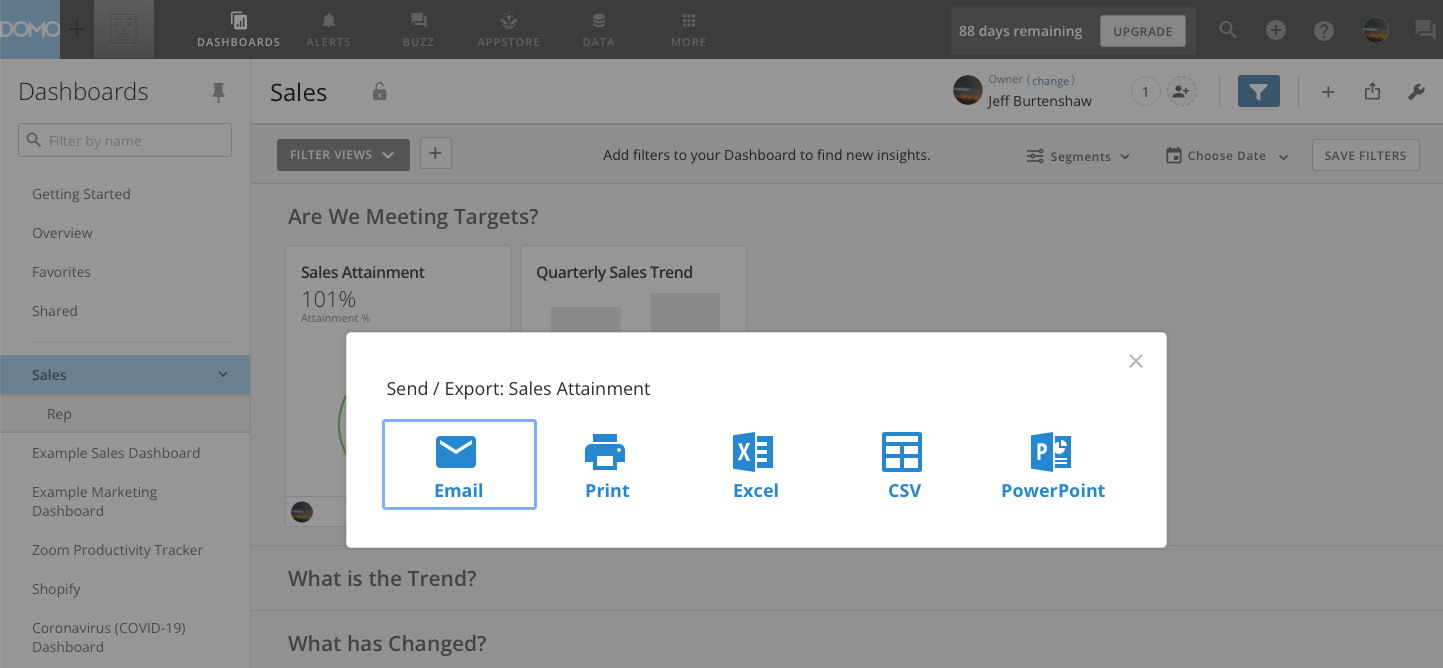
Task: Click the add circle-plus icon in header
Action: tap(1276, 30)
